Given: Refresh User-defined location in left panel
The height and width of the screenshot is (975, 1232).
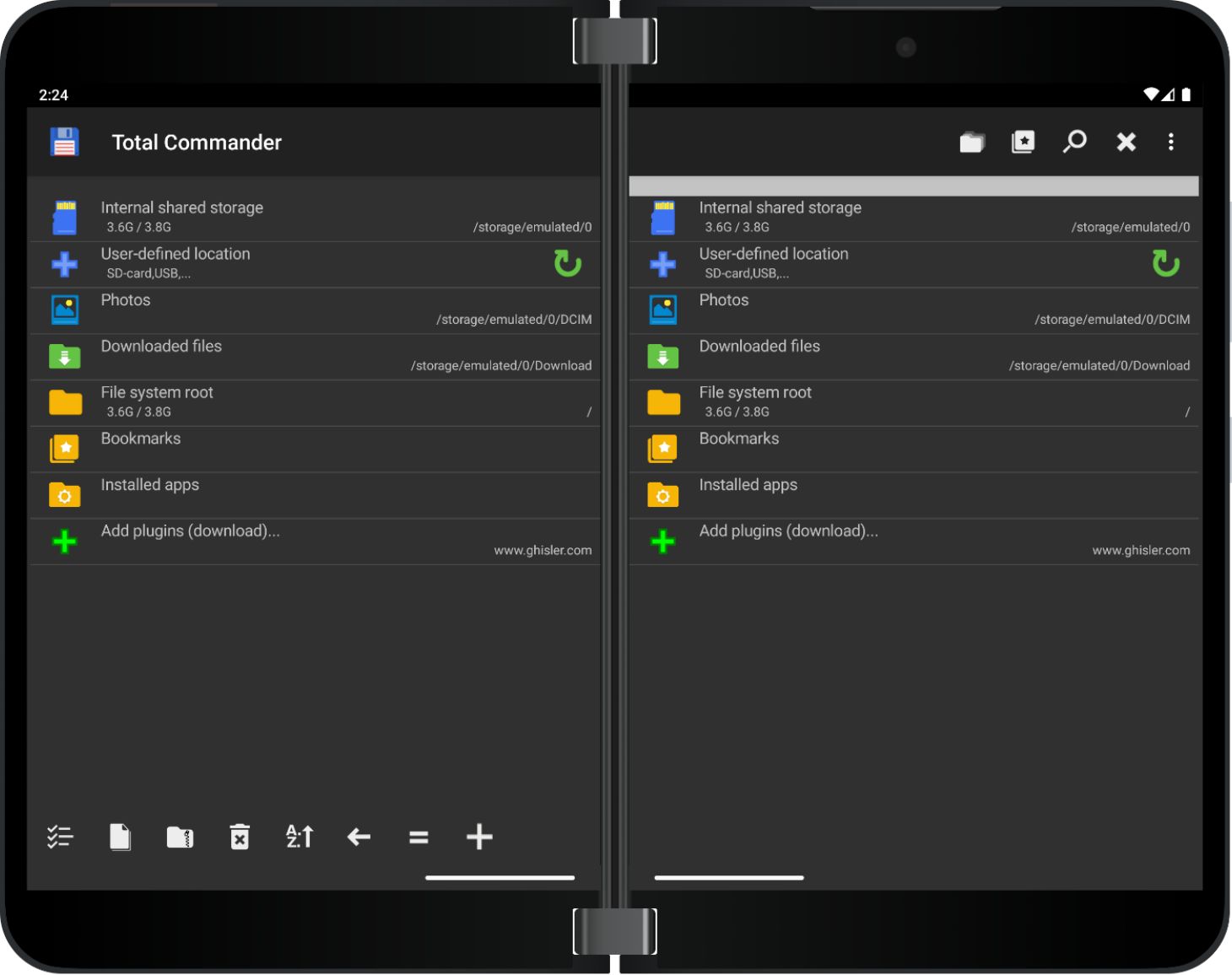Looking at the screenshot, I should pyautogui.click(x=568, y=263).
